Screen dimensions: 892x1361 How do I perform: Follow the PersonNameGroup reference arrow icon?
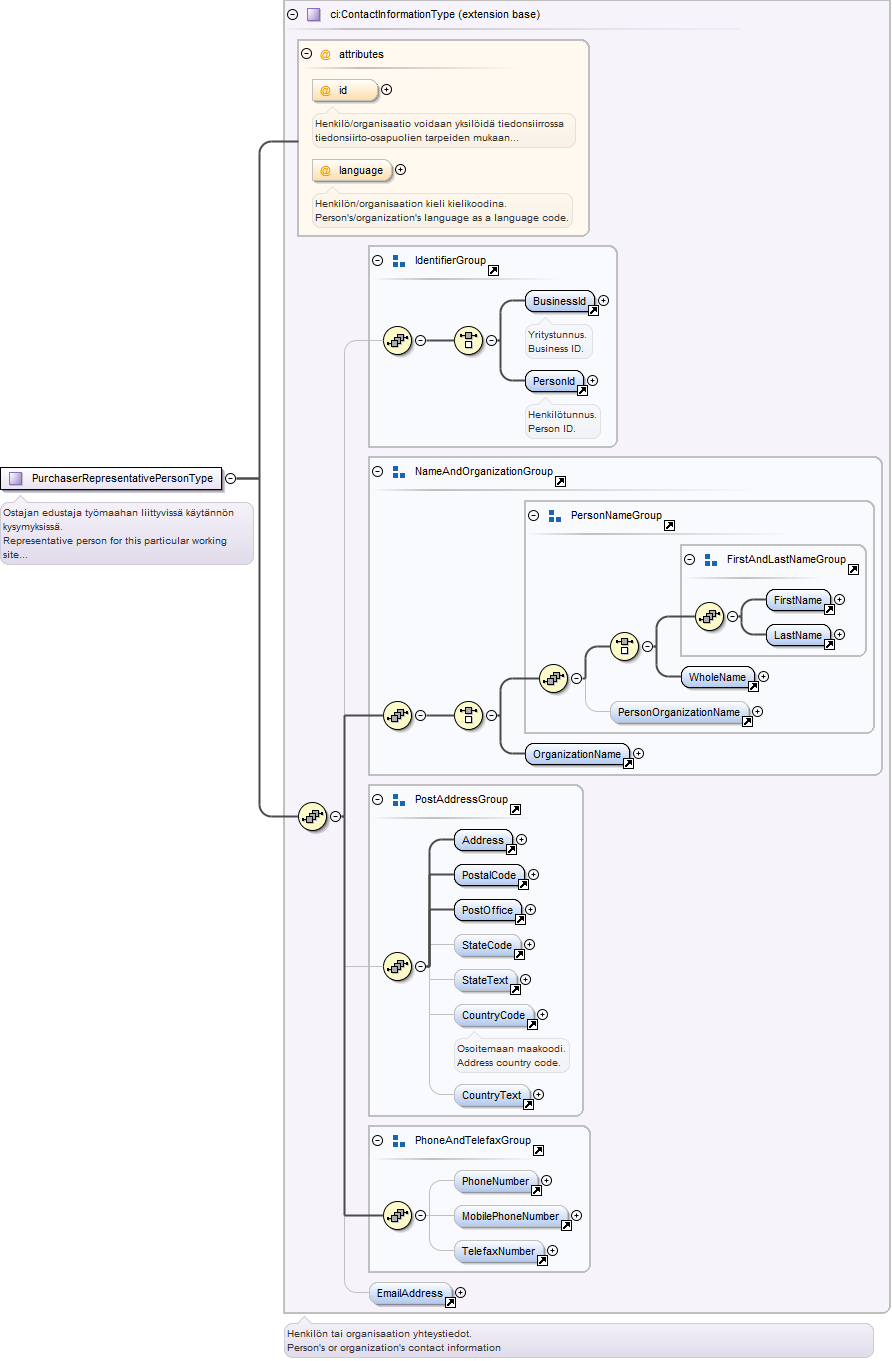click(669, 526)
